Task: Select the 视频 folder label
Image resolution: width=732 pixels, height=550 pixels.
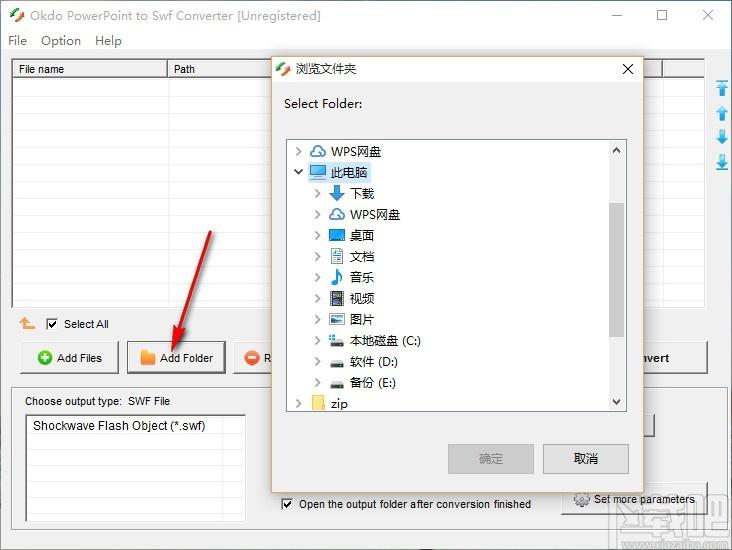Action: pos(362,298)
